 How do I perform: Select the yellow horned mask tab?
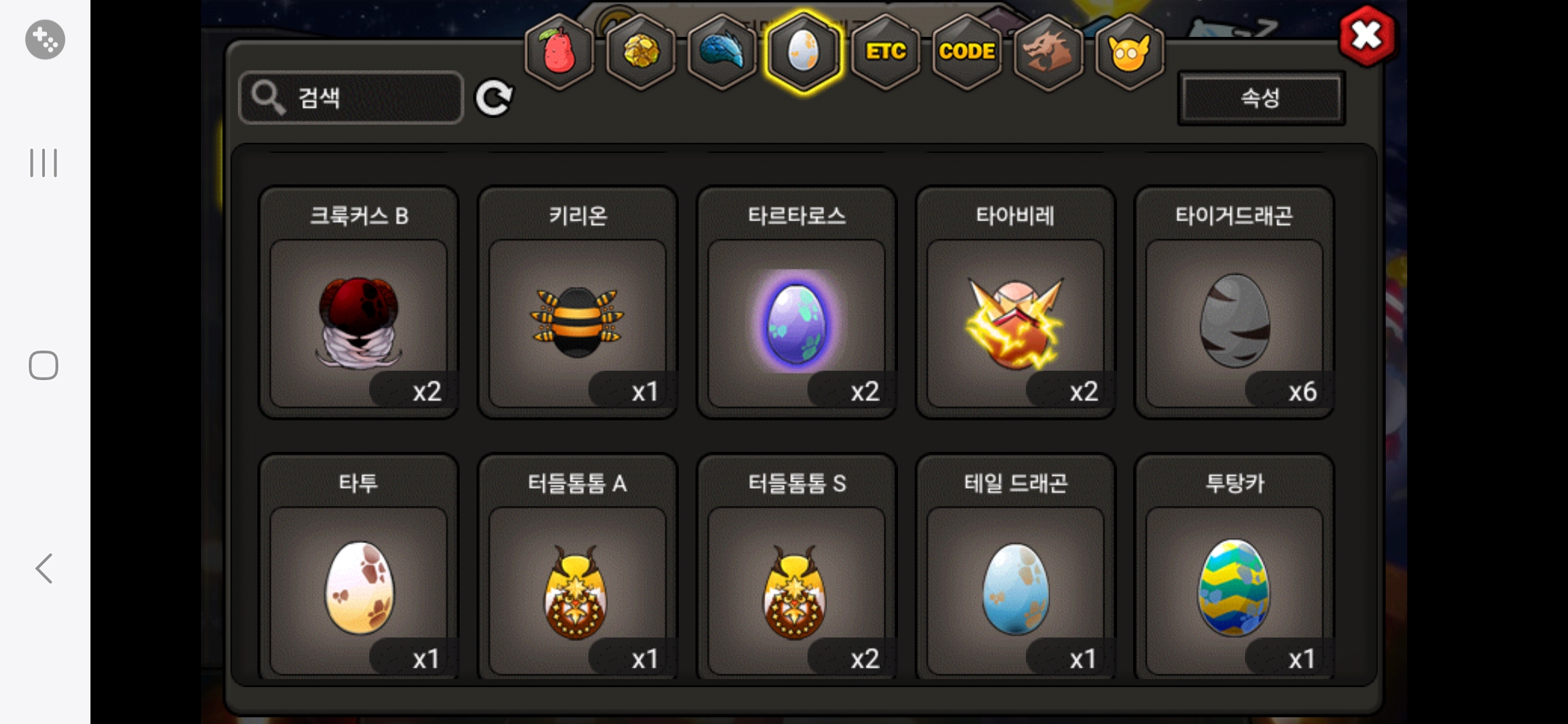click(1130, 52)
